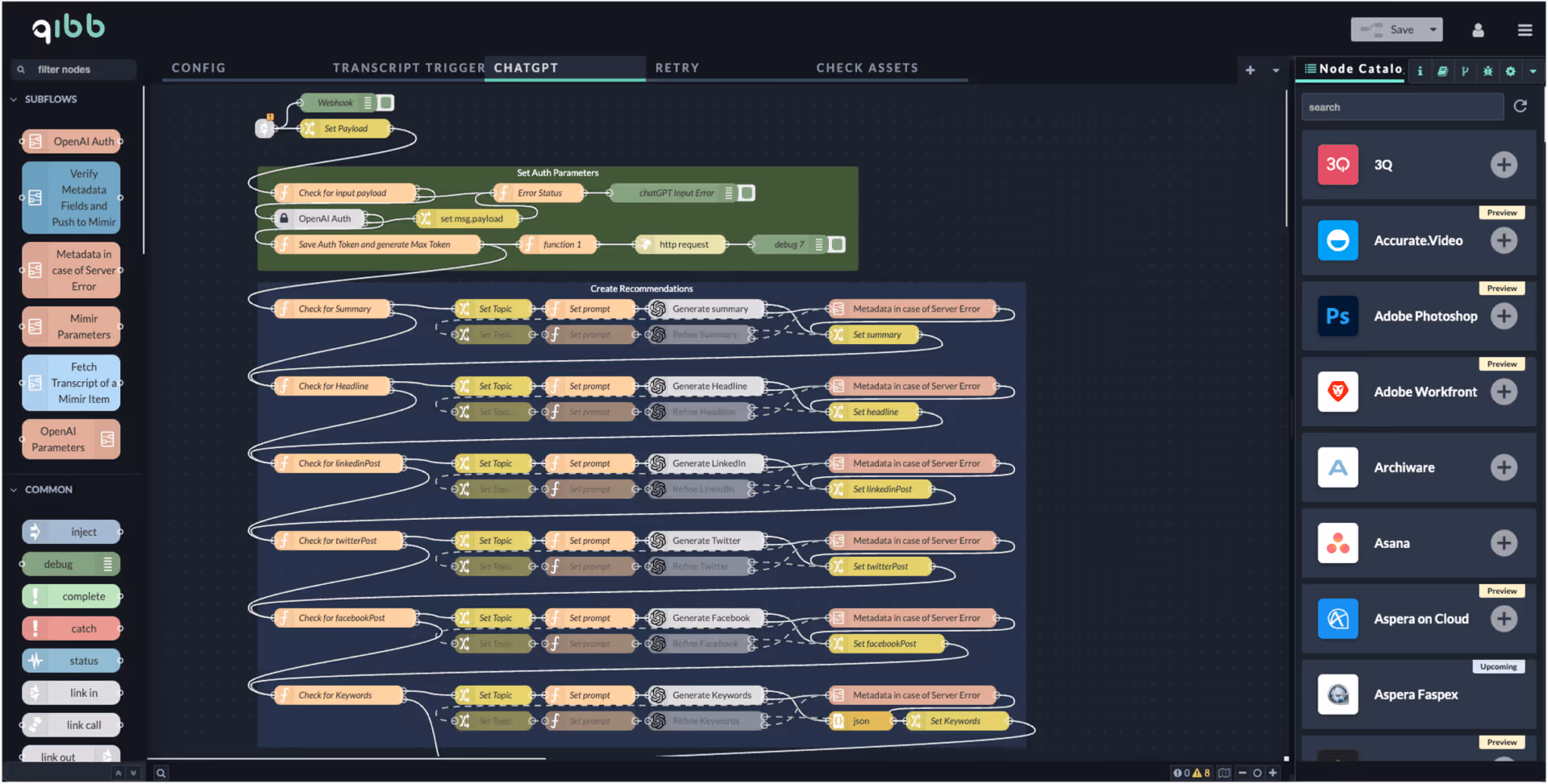The width and height of the screenshot is (1548, 784).
Task: Click the Node Catalog search field
Action: pos(1402,107)
